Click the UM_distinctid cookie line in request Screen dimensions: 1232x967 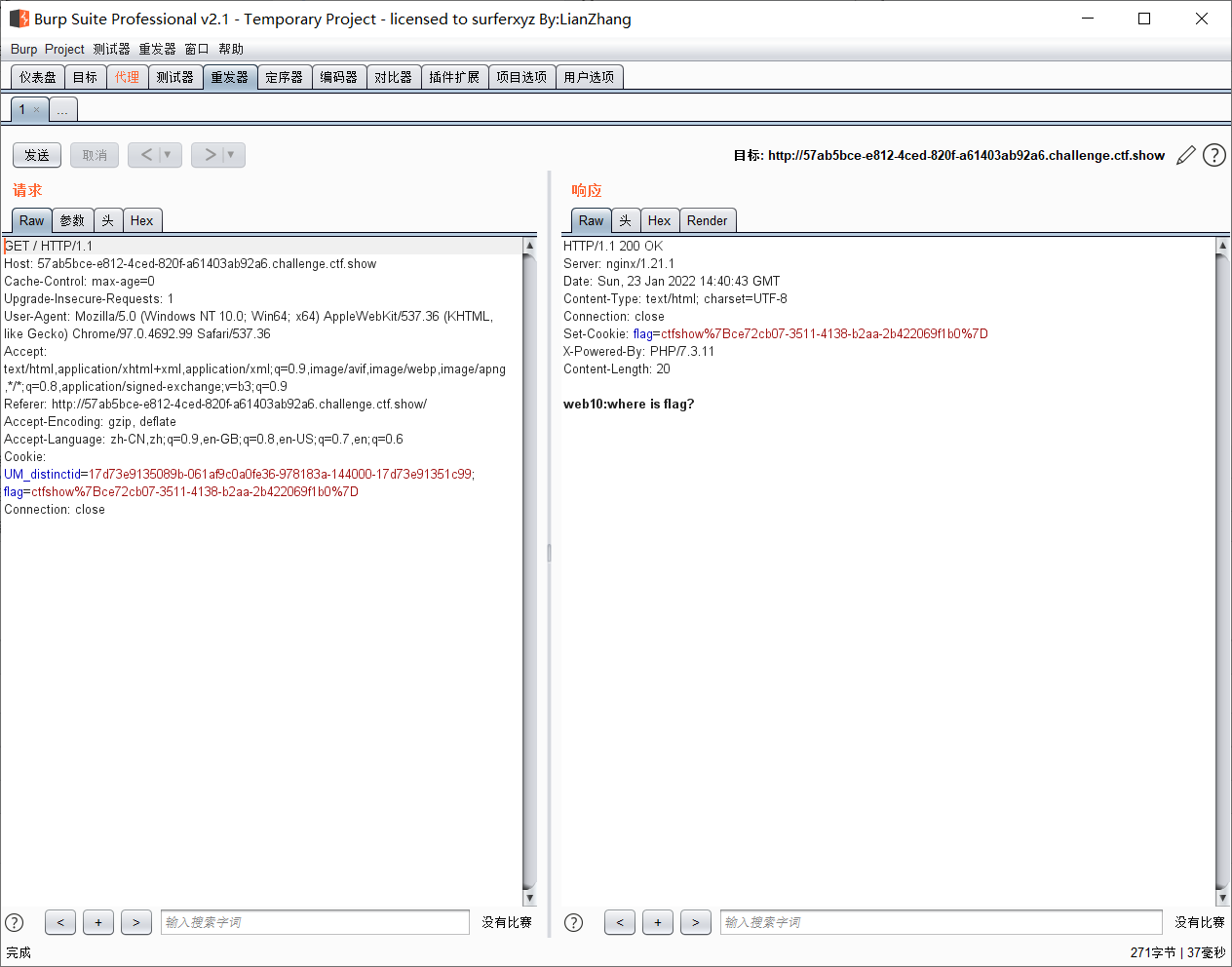coord(239,474)
